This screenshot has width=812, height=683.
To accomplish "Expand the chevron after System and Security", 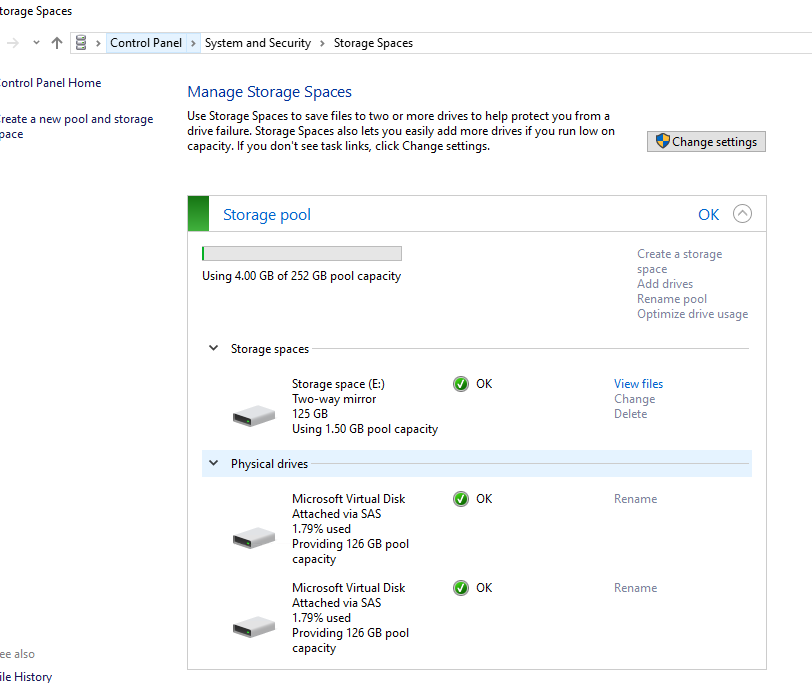I will (322, 43).
